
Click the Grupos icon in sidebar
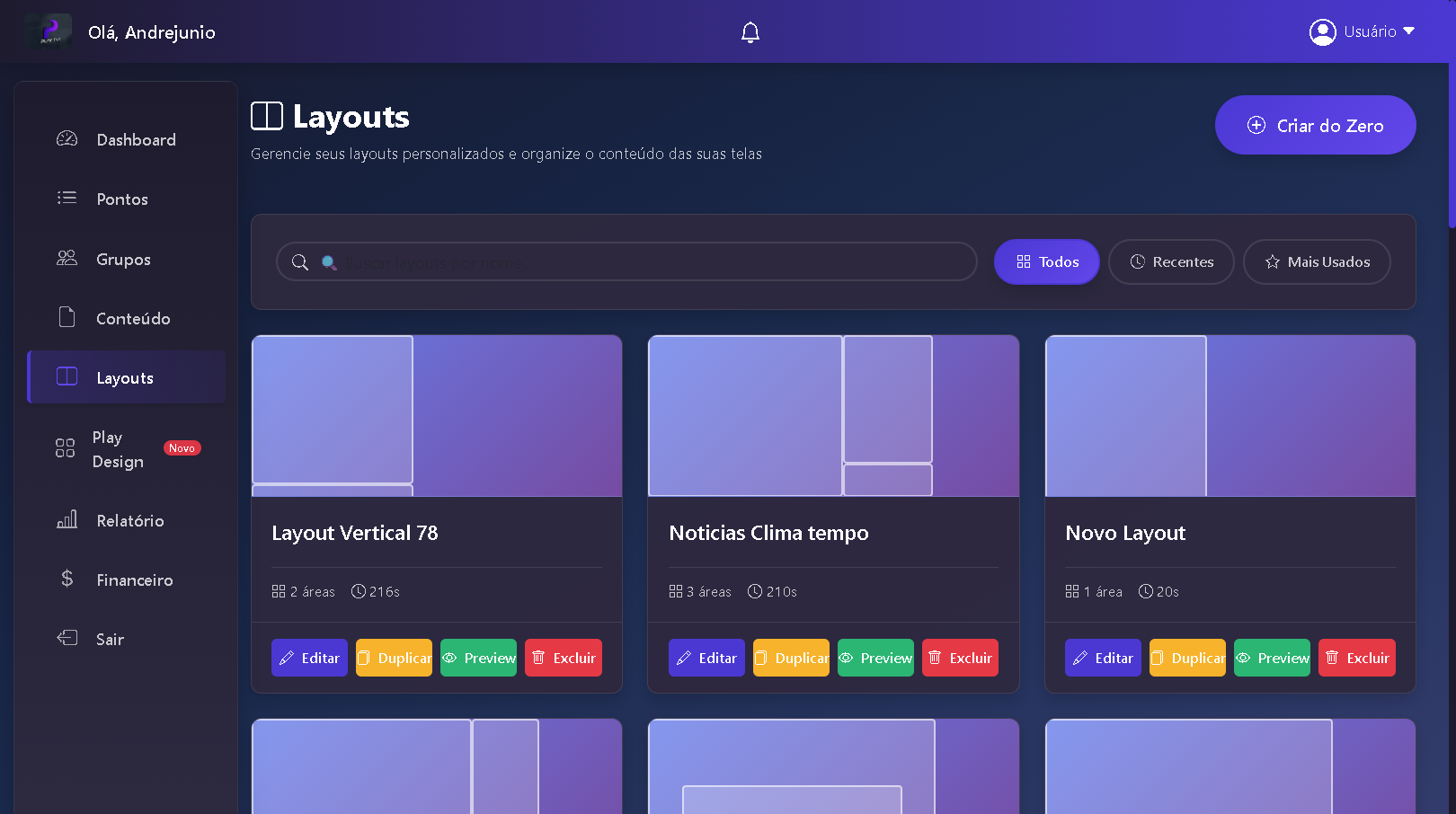tap(67, 259)
